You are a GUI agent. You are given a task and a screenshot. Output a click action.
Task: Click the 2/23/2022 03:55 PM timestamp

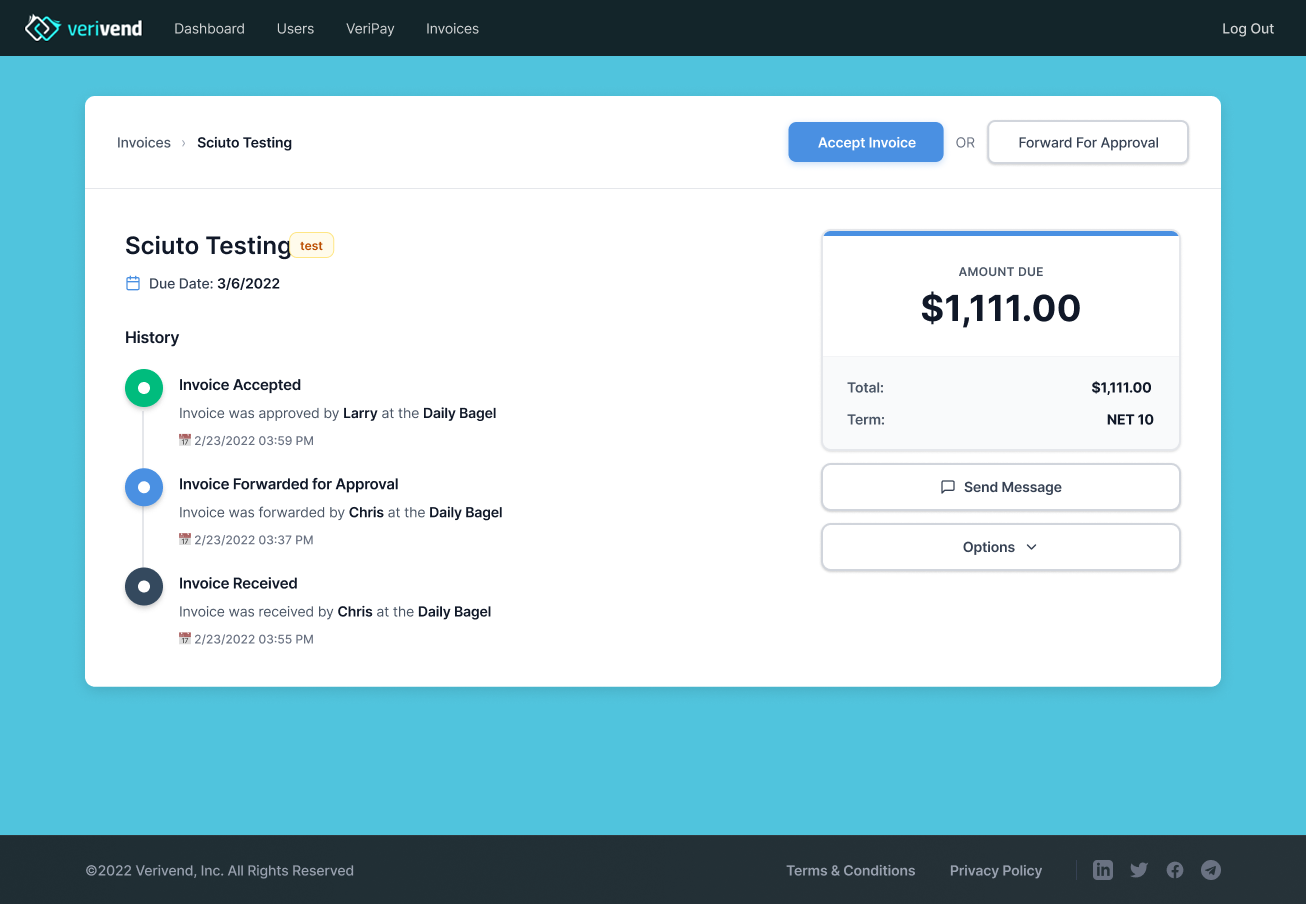254,638
